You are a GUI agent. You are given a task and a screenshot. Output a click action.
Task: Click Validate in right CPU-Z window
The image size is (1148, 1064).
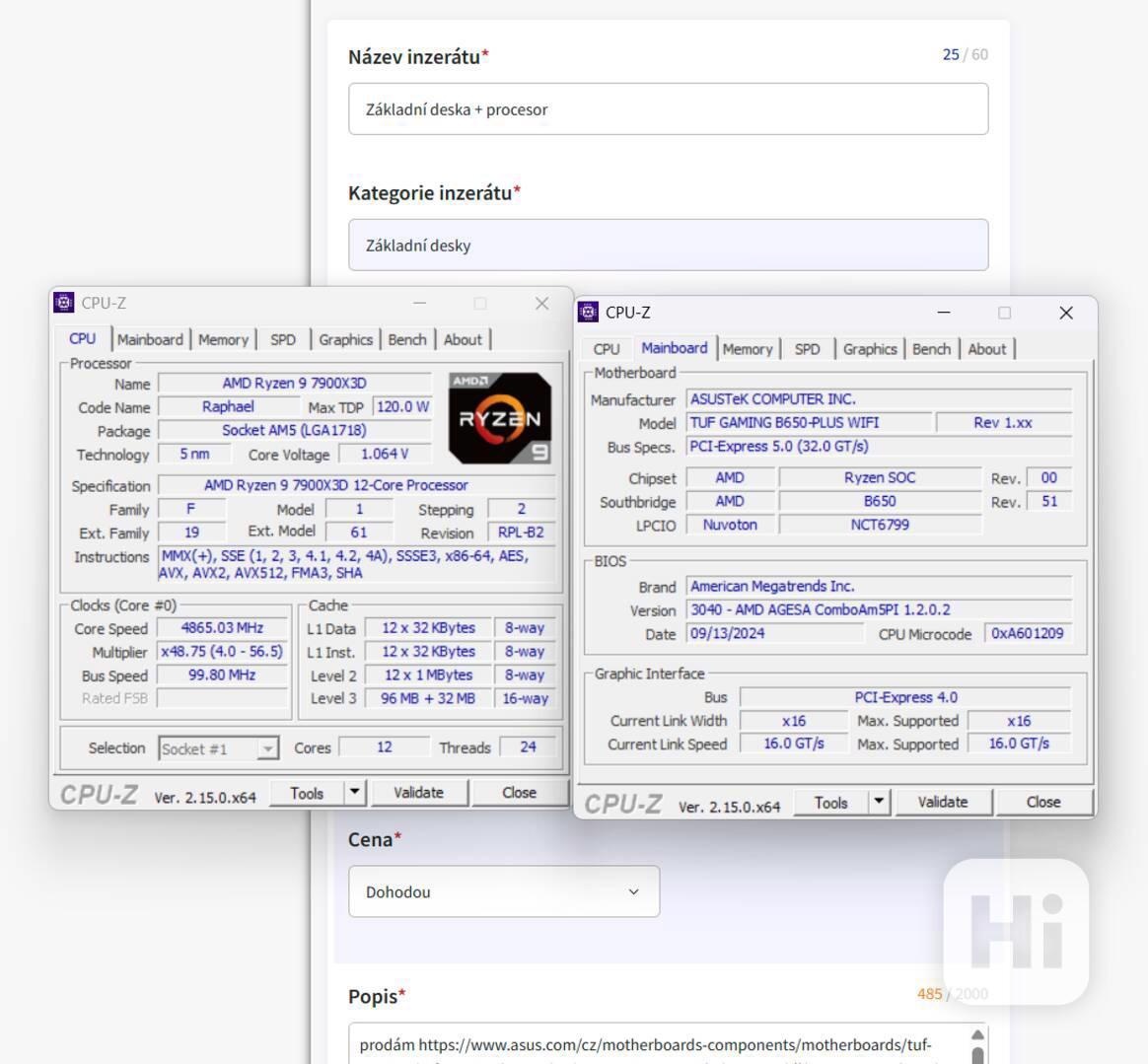943,803
